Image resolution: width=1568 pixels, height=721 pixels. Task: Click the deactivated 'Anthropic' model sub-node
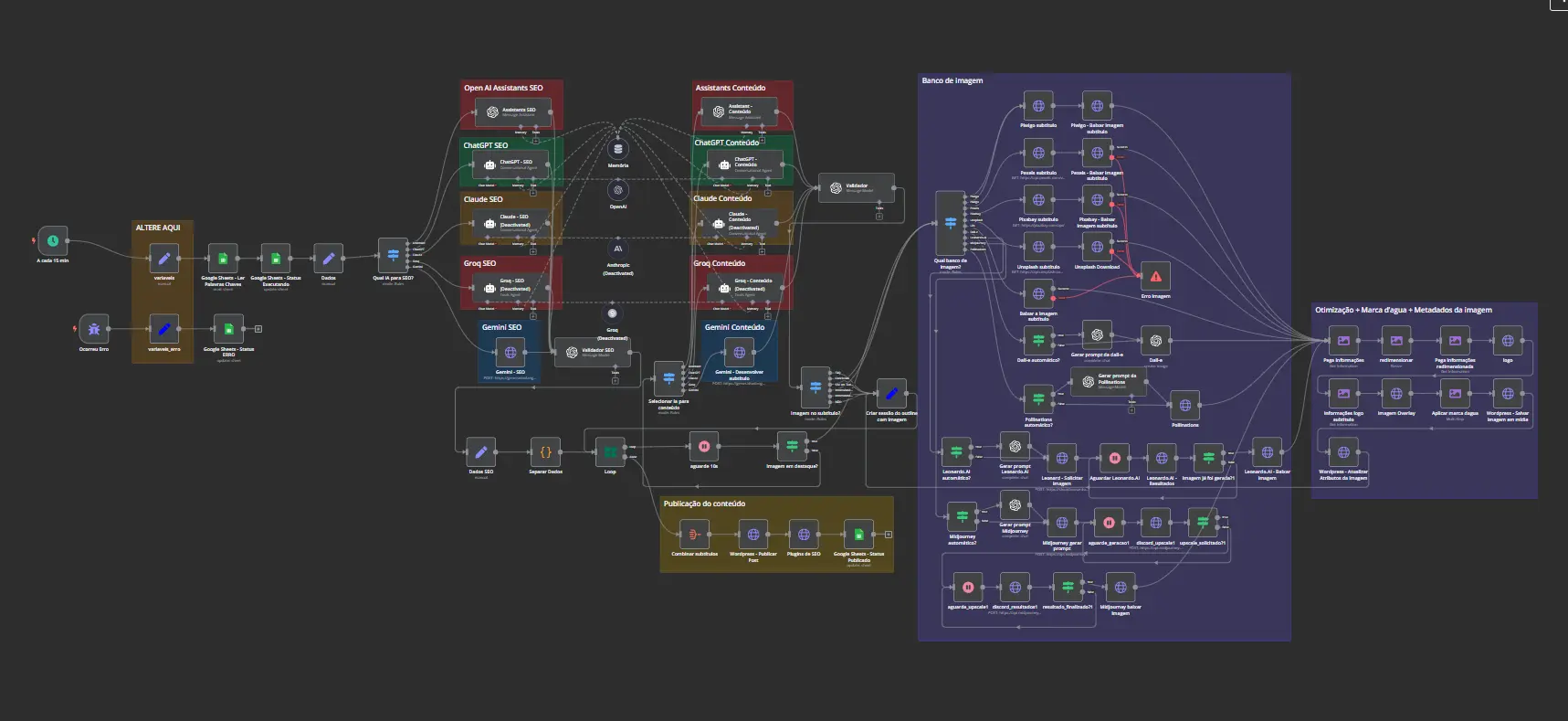(x=618, y=249)
